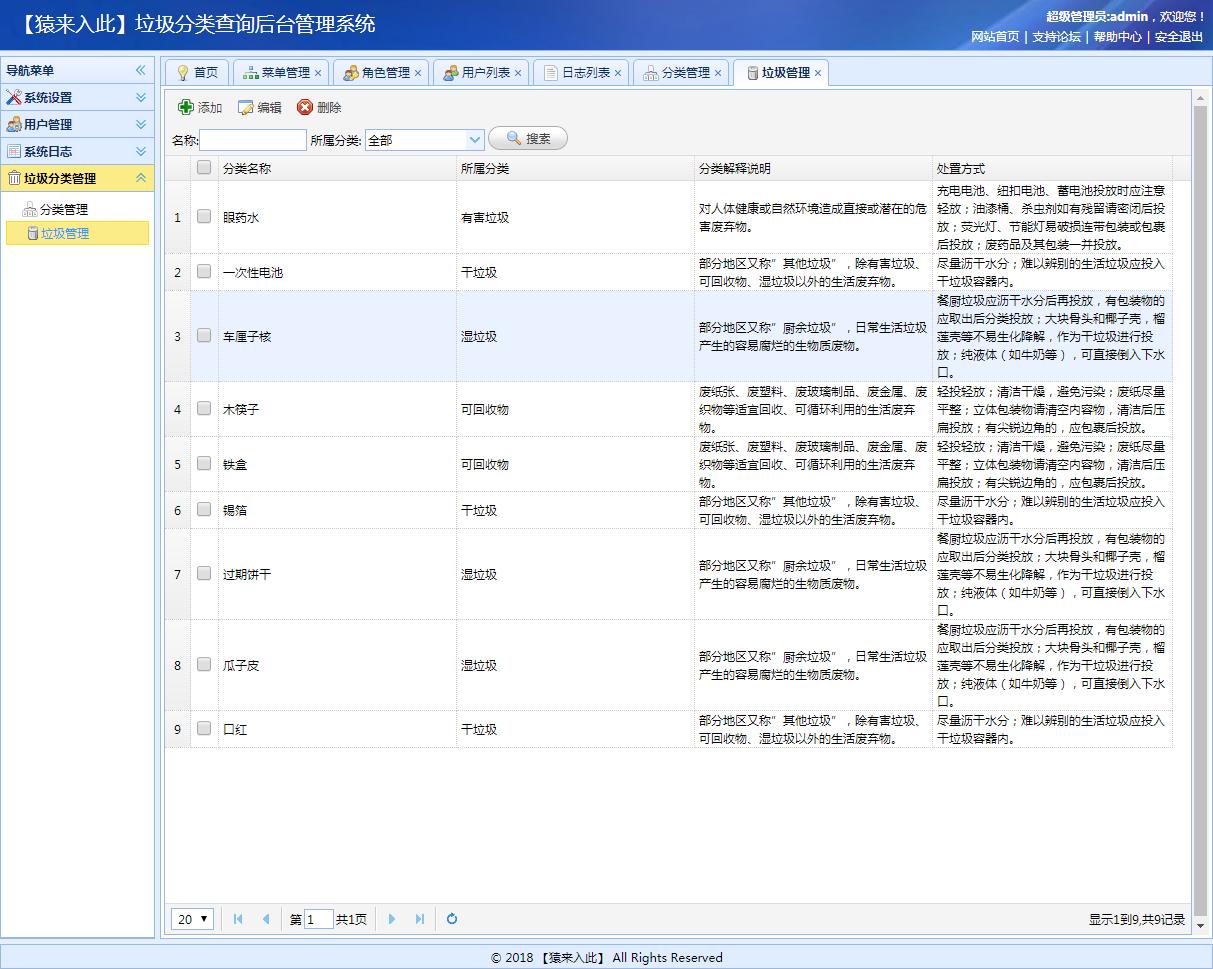This screenshot has width=1213, height=969.
Task: Check the checkbox for the 眼药水 row
Action: (x=205, y=216)
